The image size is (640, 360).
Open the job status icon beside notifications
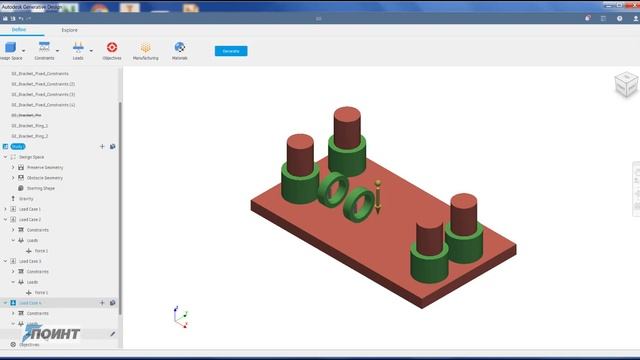click(604, 18)
